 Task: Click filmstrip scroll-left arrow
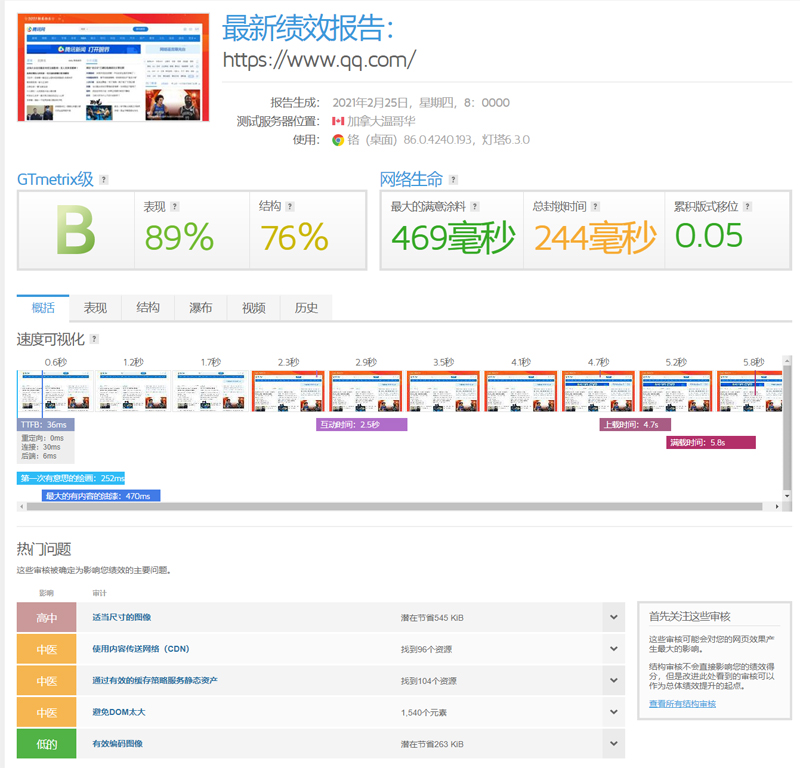point(21,506)
